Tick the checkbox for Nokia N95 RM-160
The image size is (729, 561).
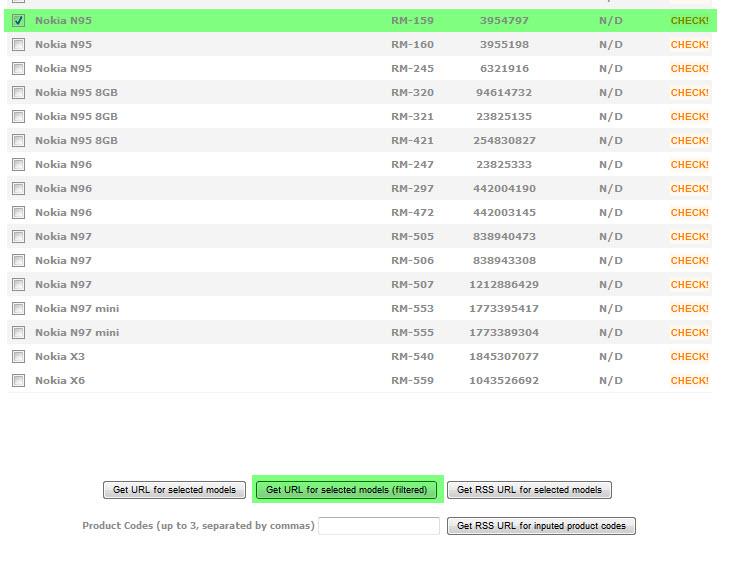19,45
